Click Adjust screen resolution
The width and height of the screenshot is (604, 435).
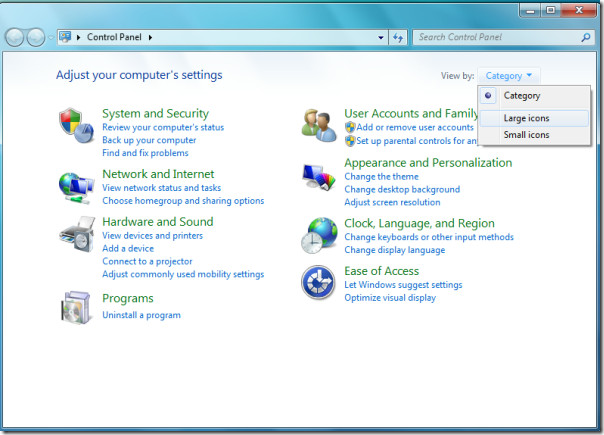pyautogui.click(x=392, y=202)
